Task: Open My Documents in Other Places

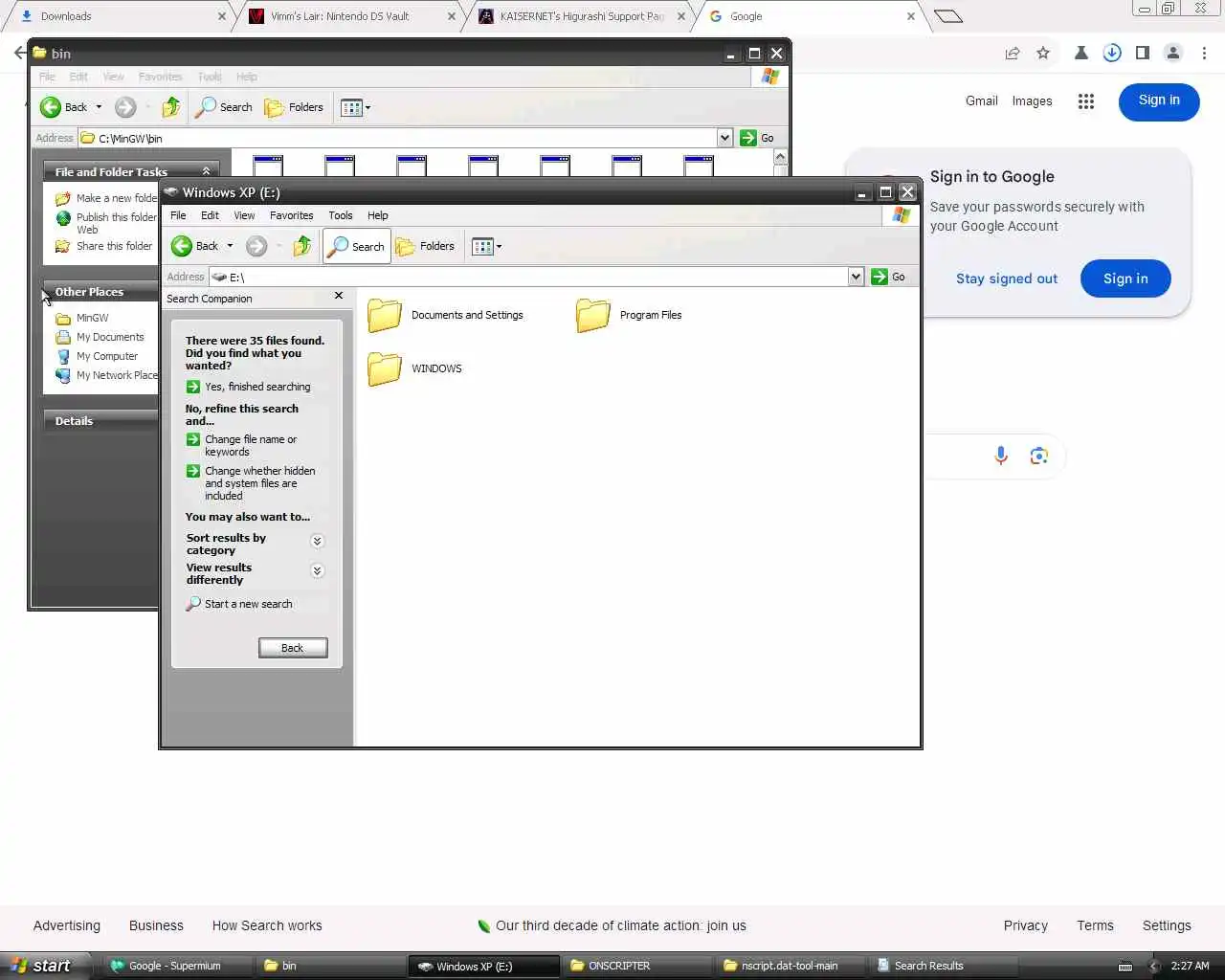Action: click(x=100, y=337)
